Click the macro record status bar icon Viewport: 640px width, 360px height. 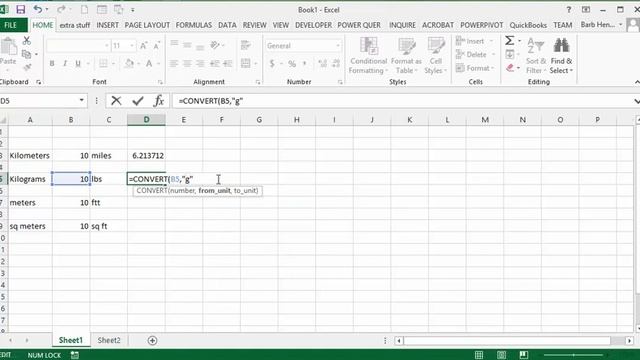[75, 355]
